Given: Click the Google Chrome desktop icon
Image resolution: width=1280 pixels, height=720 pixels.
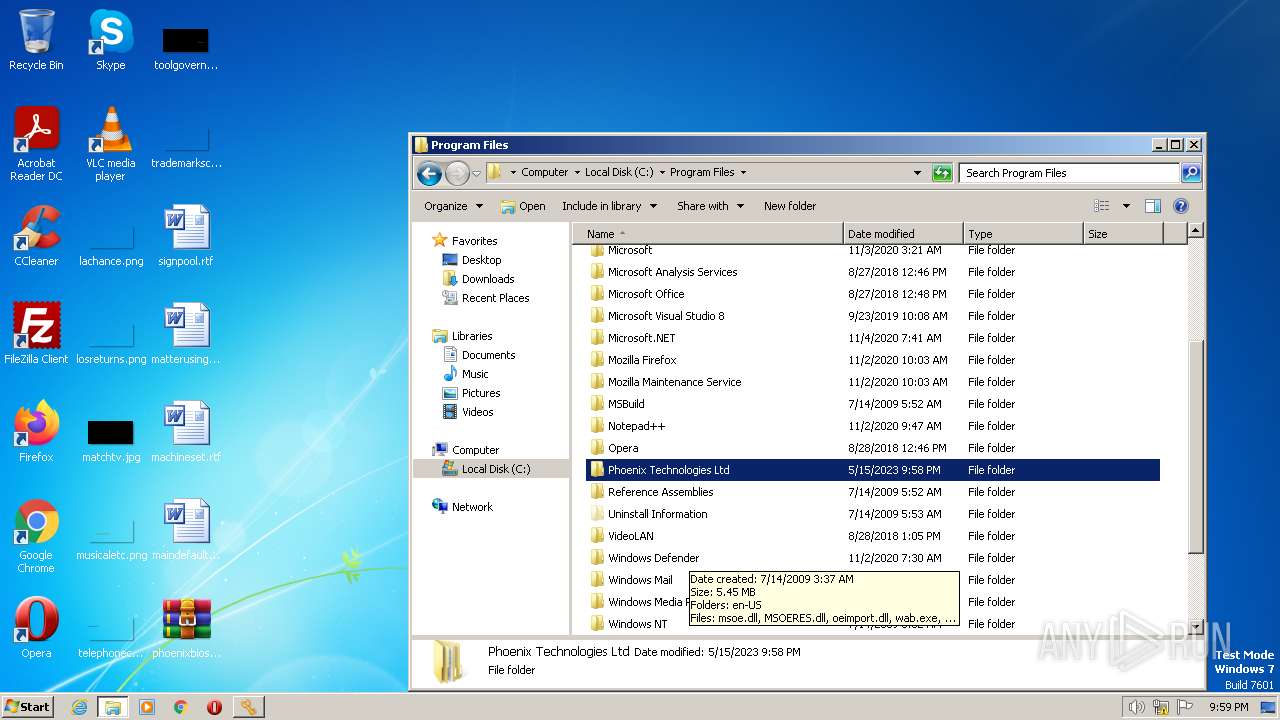Looking at the screenshot, I should pyautogui.click(x=36, y=536).
